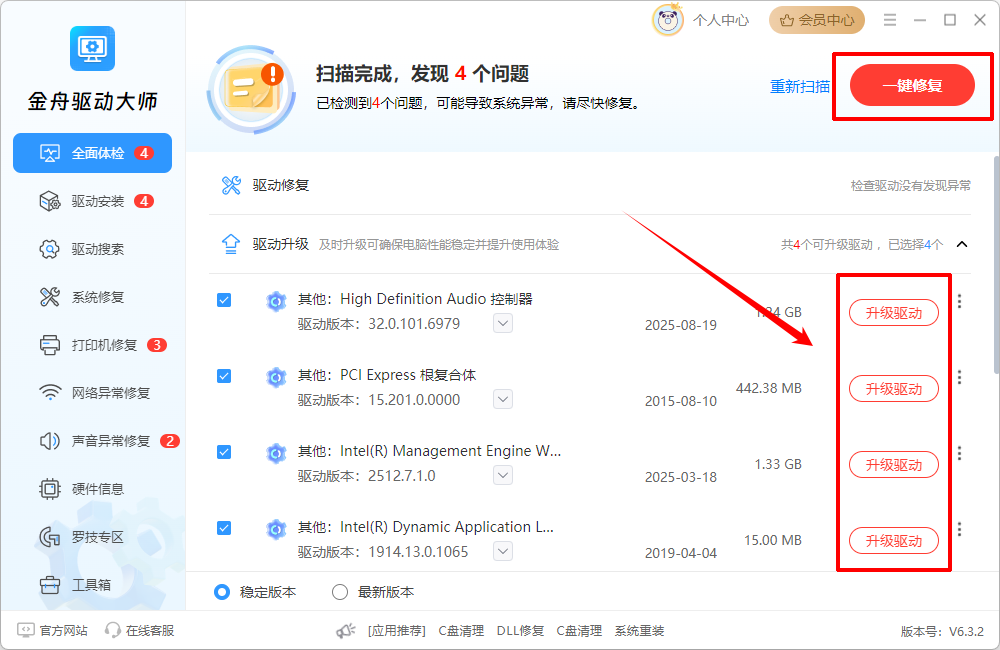Viewport: 1000px width, 650px height.
Task: Open DLL修复 from the footer
Action: (x=520, y=631)
